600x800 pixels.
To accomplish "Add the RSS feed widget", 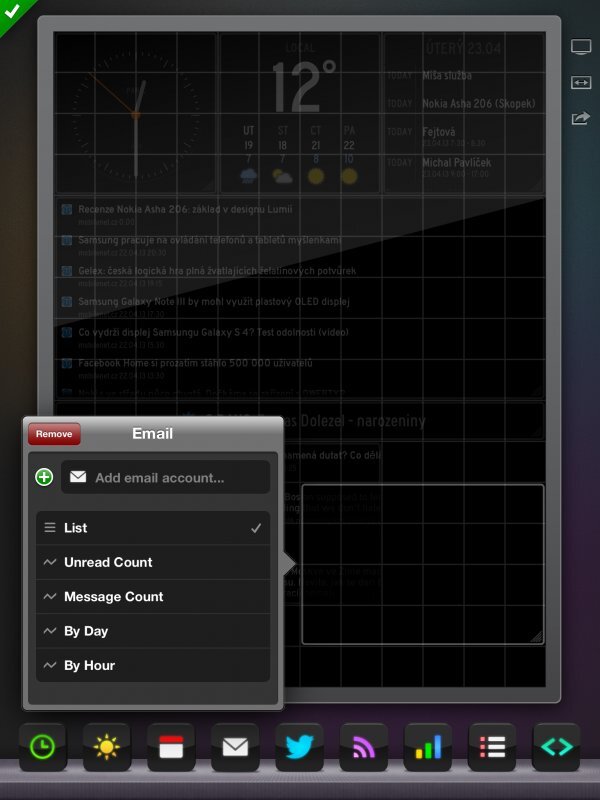I will [364, 747].
